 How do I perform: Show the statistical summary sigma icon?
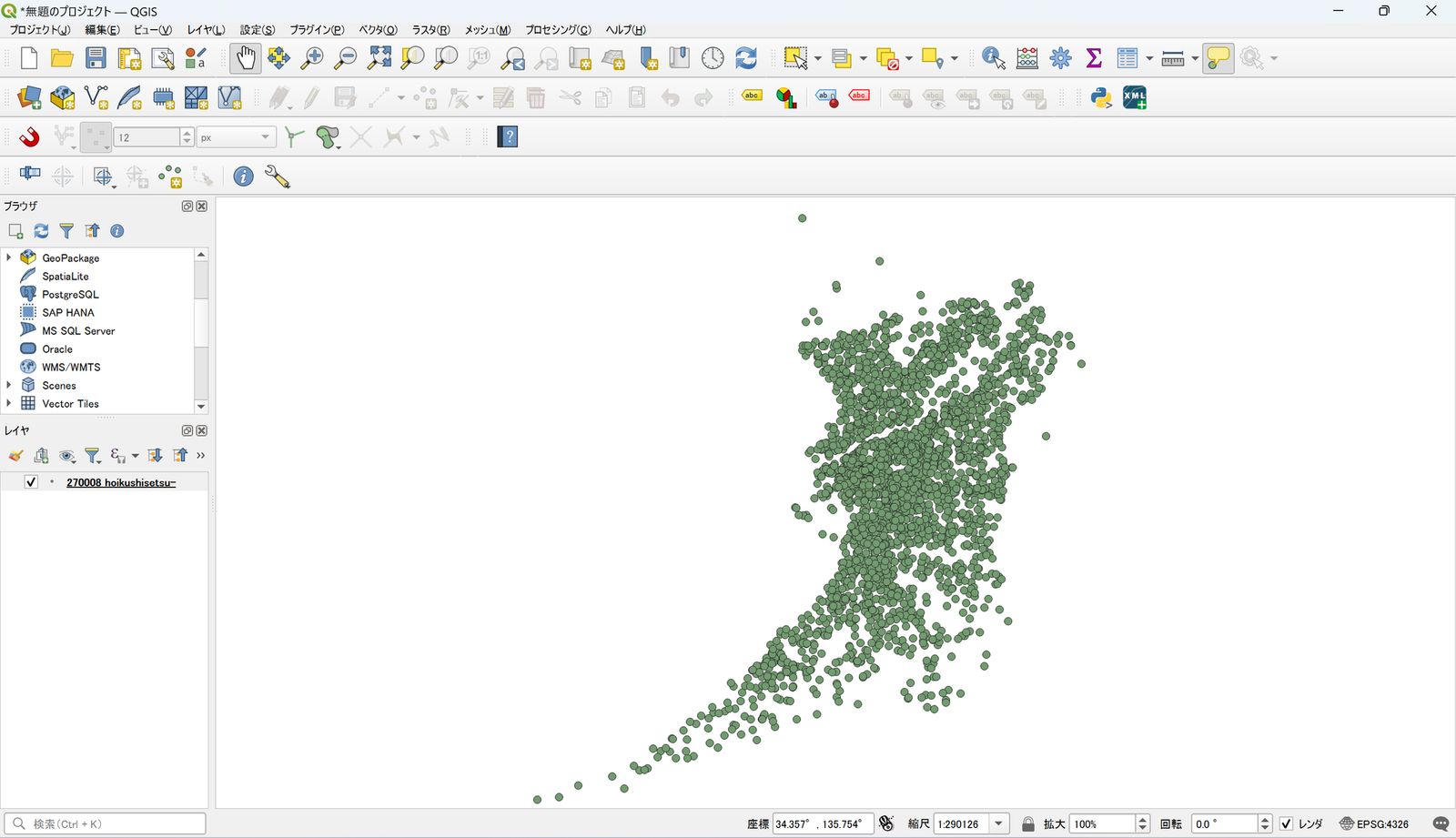(1094, 58)
